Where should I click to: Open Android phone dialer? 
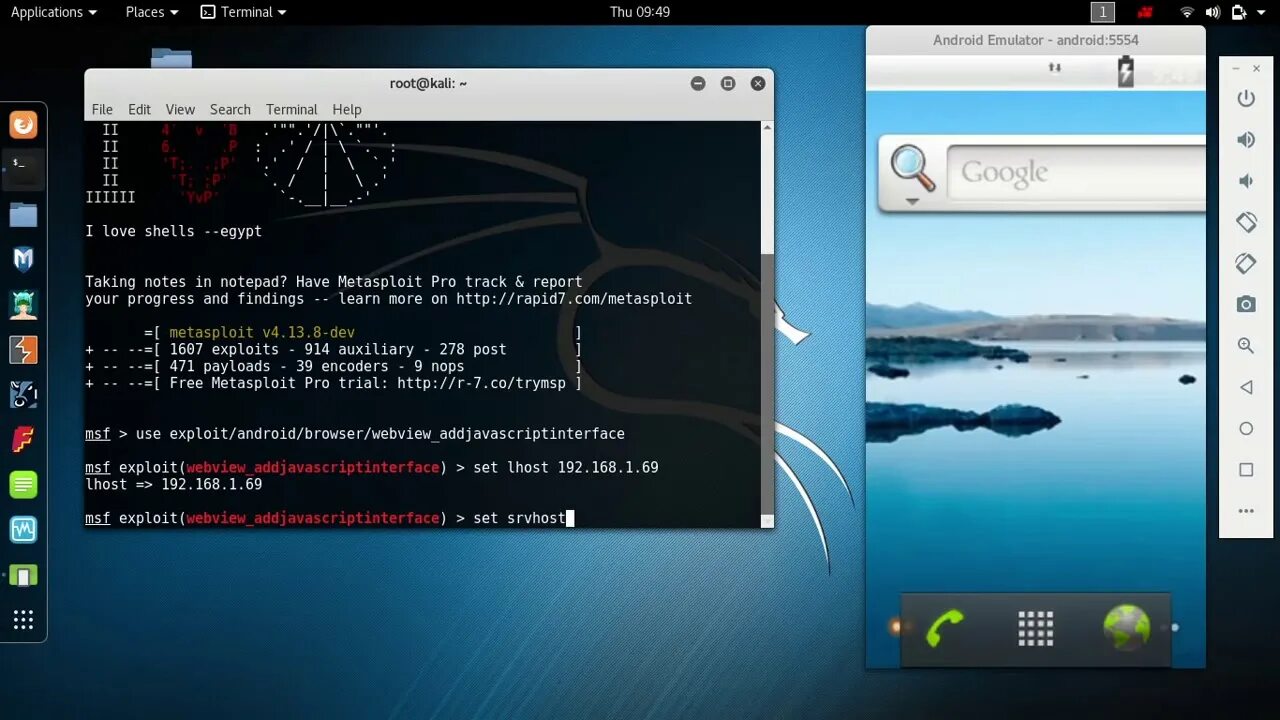click(x=943, y=628)
